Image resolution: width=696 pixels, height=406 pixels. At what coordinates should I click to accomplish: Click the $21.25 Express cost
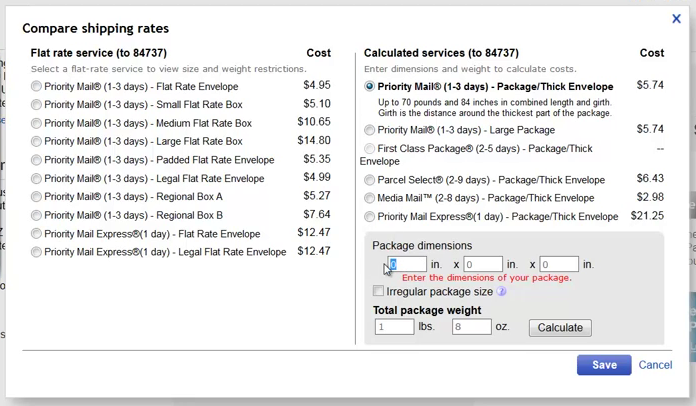tap(647, 216)
